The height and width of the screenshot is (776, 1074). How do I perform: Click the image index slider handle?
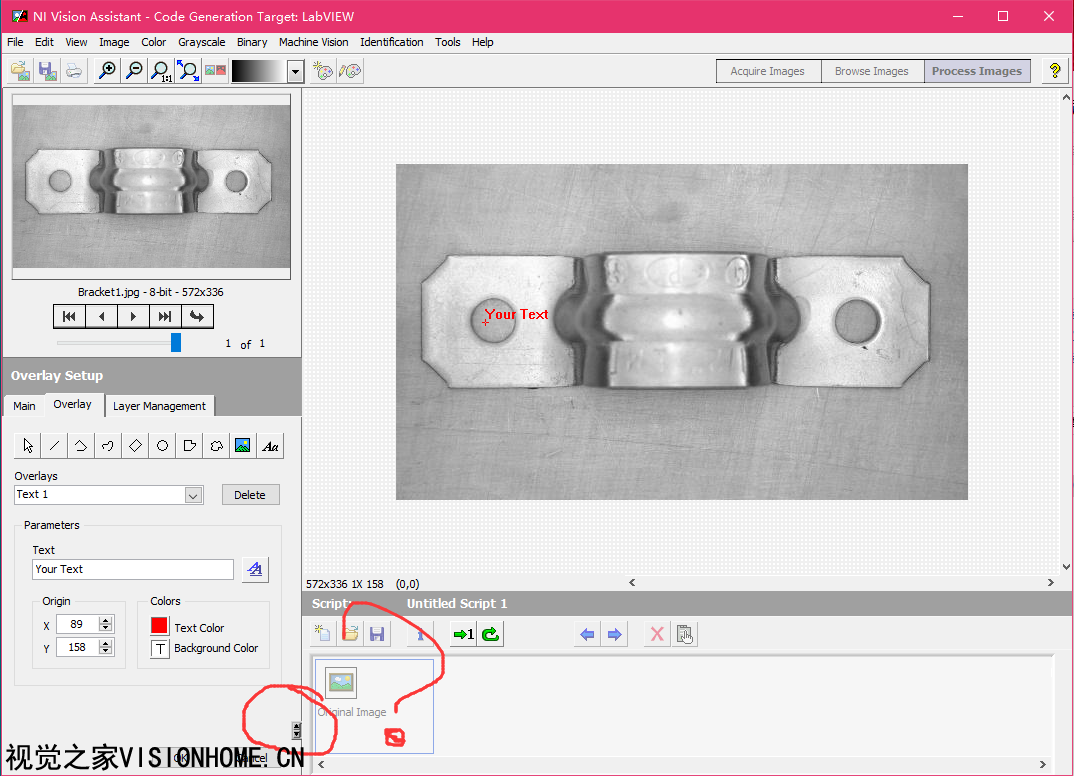coord(176,342)
